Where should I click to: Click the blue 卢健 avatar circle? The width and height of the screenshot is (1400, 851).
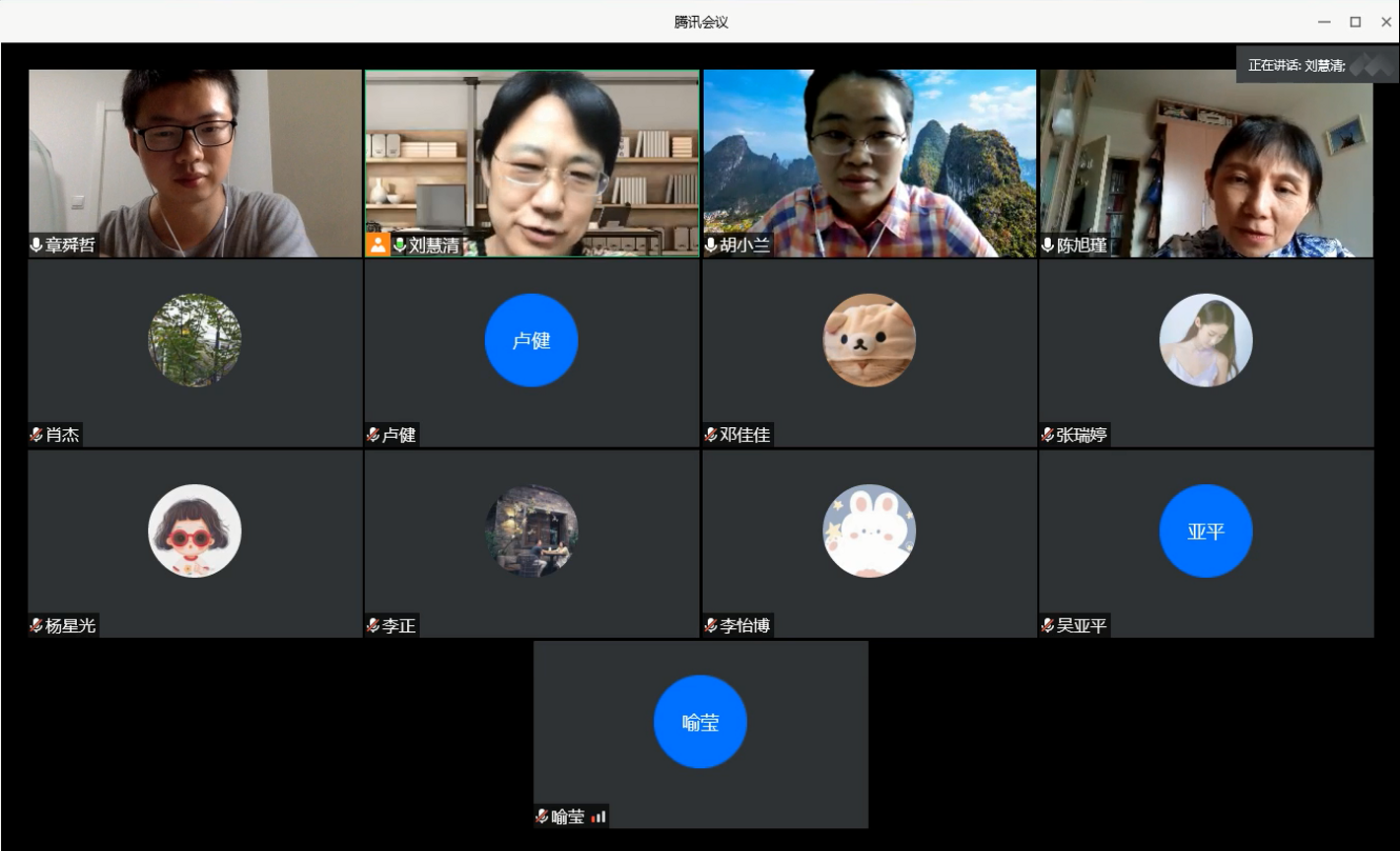pos(531,340)
